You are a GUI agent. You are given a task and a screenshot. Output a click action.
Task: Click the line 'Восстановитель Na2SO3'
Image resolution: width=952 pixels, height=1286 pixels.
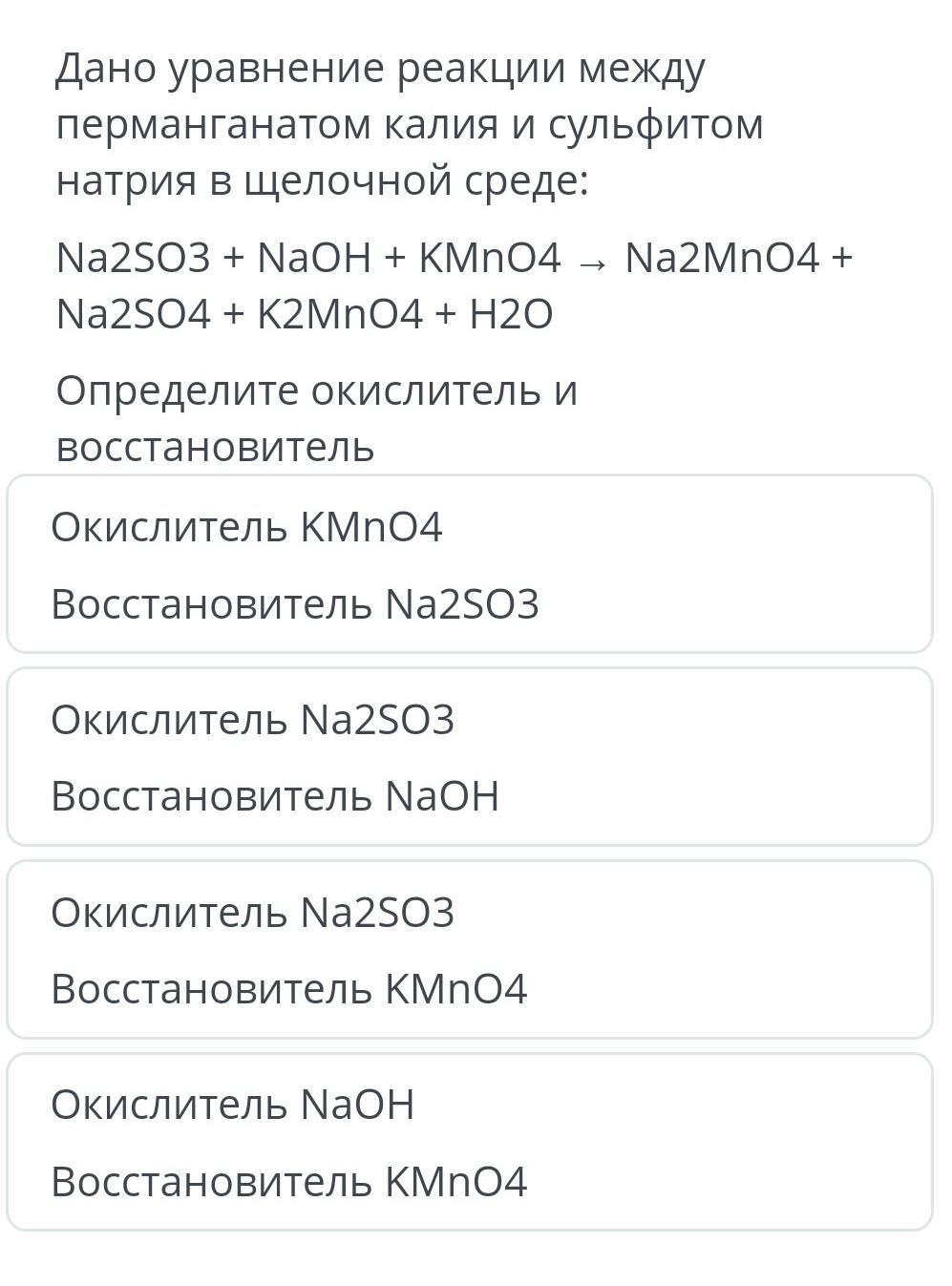pyautogui.click(x=294, y=604)
